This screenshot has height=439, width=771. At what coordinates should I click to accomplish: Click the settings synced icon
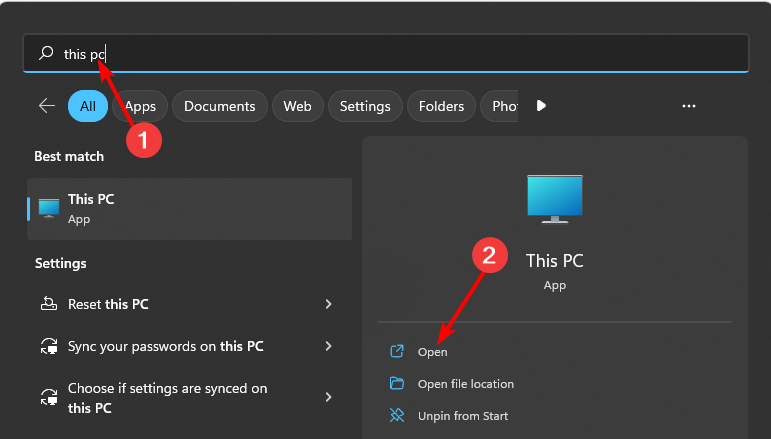[x=49, y=397]
